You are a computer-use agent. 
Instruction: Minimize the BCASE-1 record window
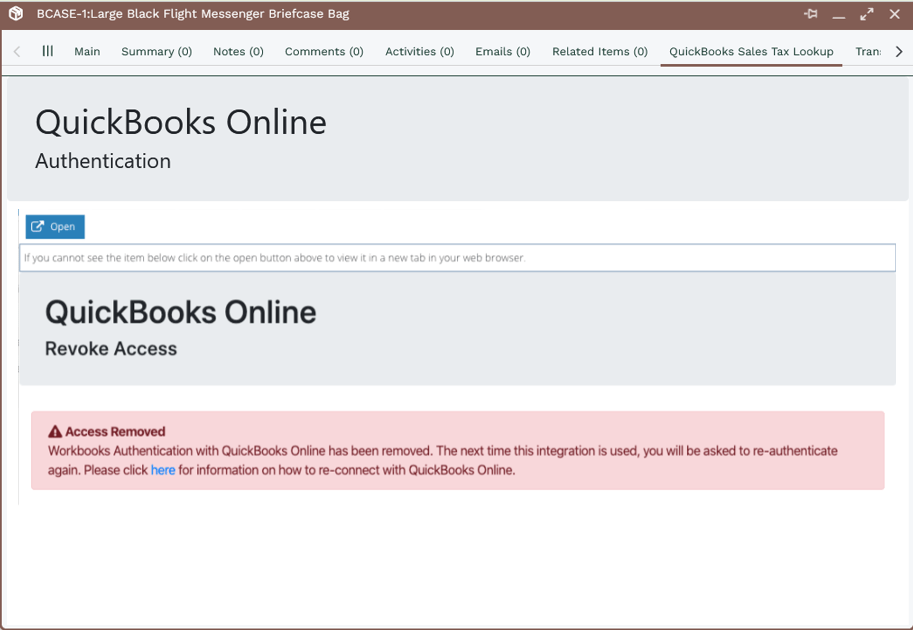click(839, 14)
